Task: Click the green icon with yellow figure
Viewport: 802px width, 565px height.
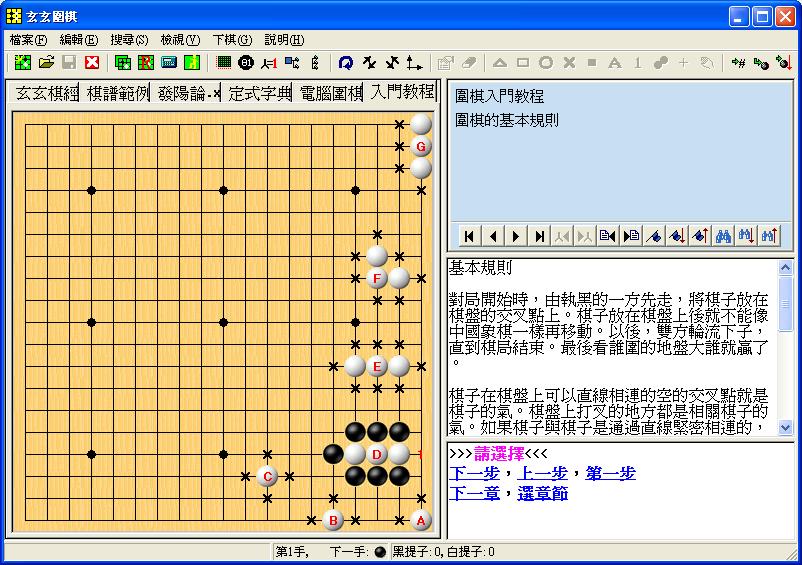Action: point(192,62)
